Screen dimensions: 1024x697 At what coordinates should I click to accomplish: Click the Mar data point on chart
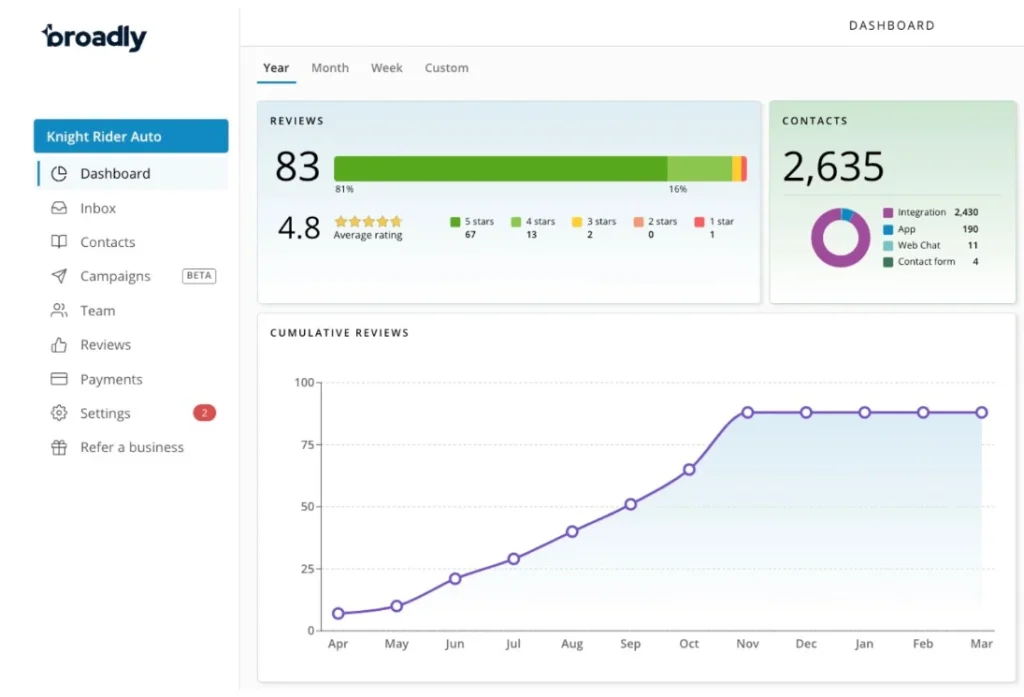coord(982,413)
